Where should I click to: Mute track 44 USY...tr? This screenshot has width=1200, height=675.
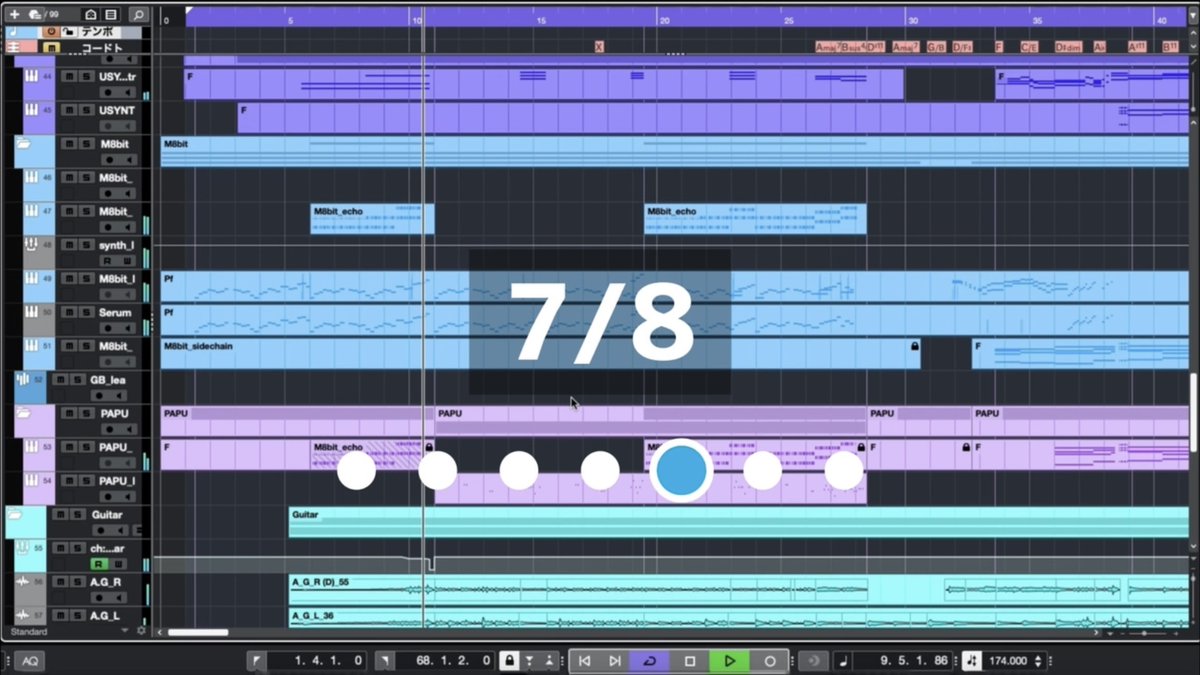point(68,76)
